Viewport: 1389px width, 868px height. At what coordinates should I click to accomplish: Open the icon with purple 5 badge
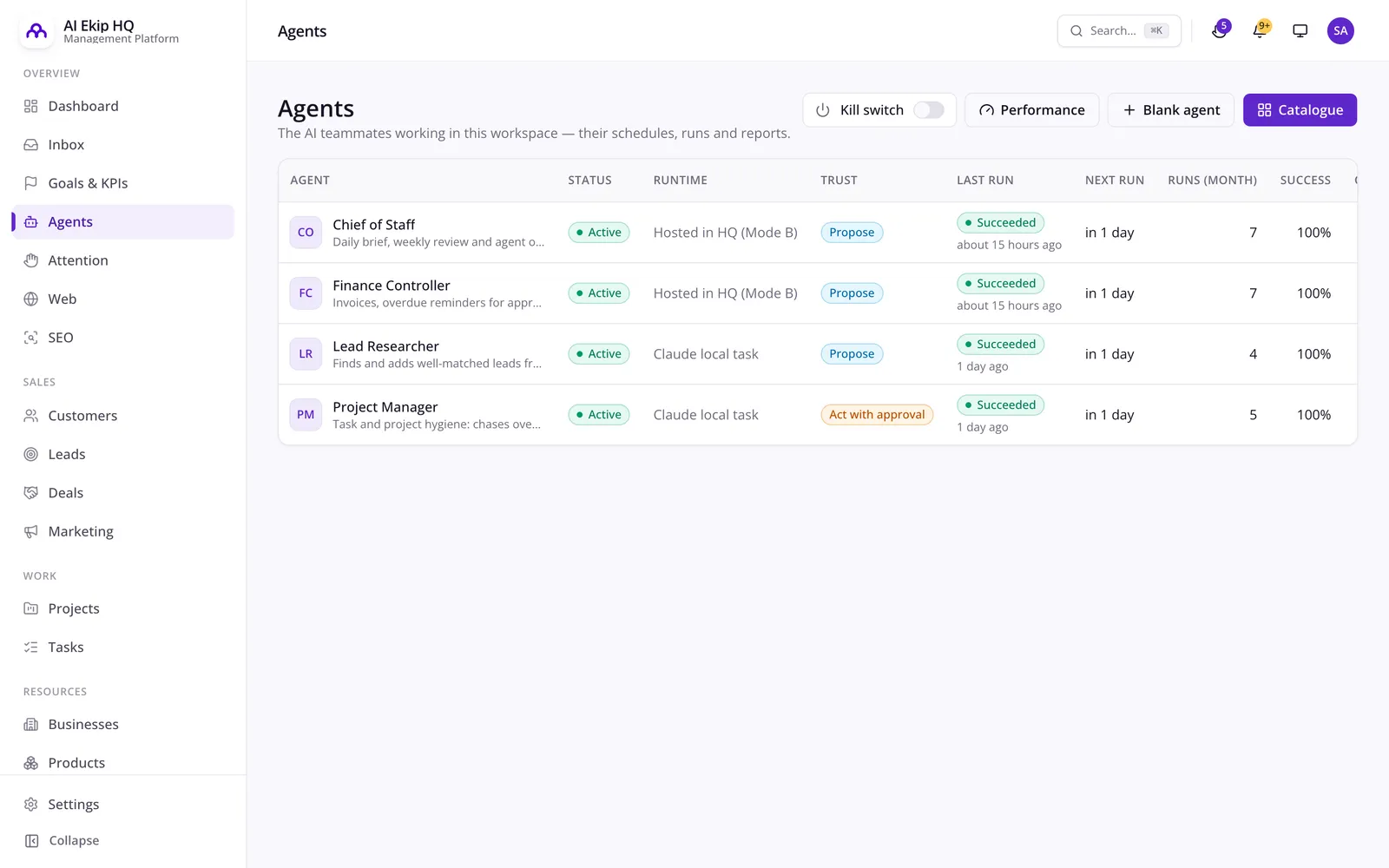pos(1221,30)
